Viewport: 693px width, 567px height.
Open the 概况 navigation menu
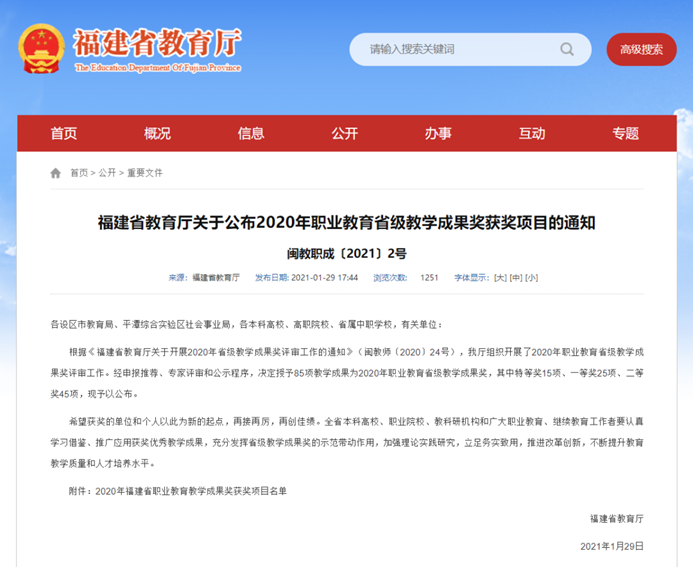[x=157, y=133]
